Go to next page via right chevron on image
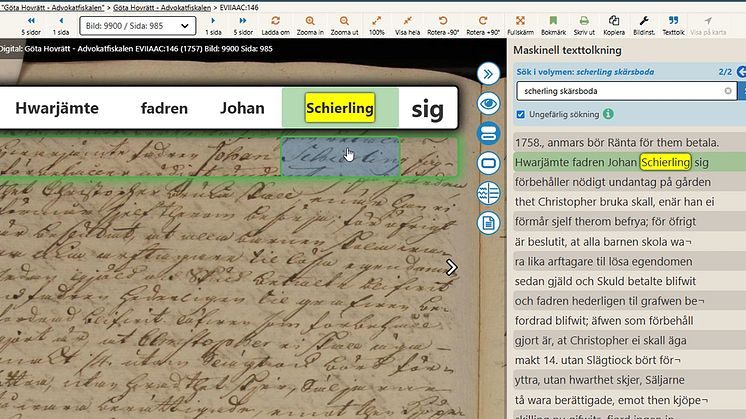The height and width of the screenshot is (419, 746). pyautogui.click(x=451, y=267)
